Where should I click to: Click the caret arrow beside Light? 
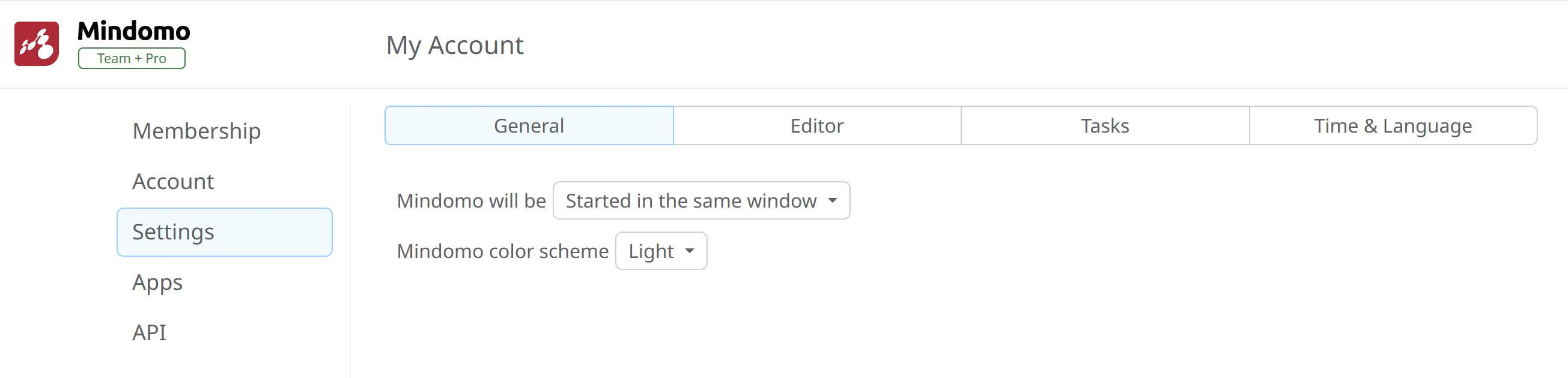click(x=690, y=251)
